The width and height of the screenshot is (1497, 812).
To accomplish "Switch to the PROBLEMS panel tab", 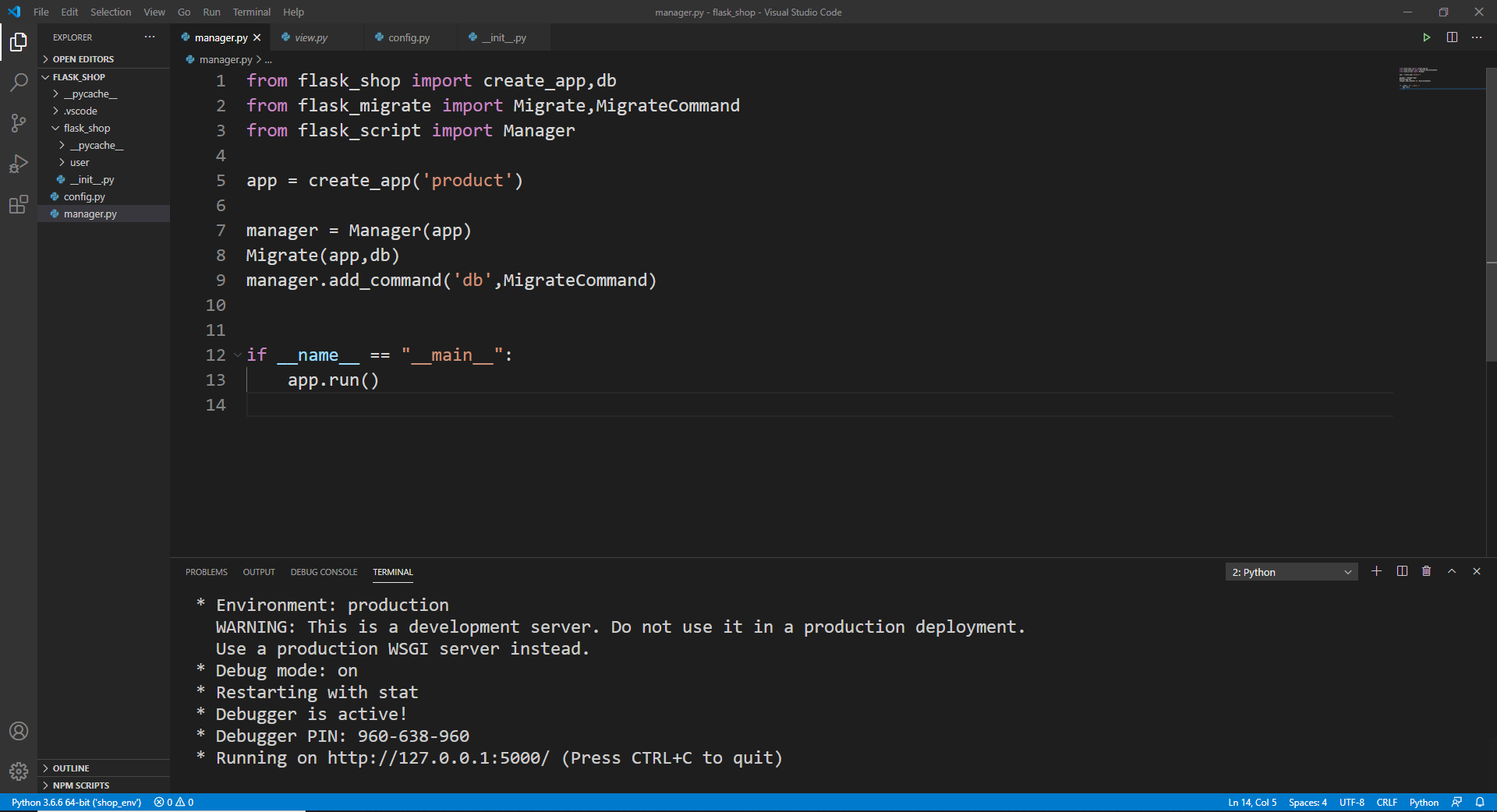I will pyautogui.click(x=207, y=572).
